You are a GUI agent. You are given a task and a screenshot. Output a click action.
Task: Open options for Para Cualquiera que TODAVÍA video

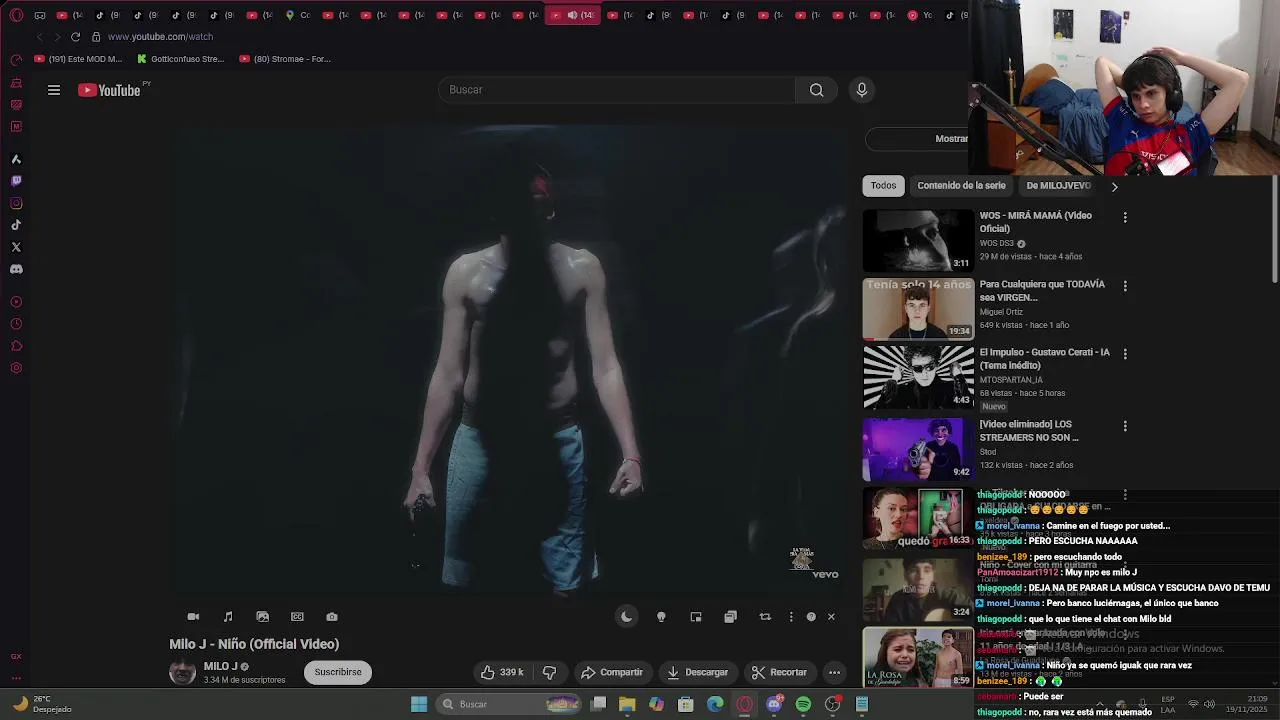pos(1125,286)
